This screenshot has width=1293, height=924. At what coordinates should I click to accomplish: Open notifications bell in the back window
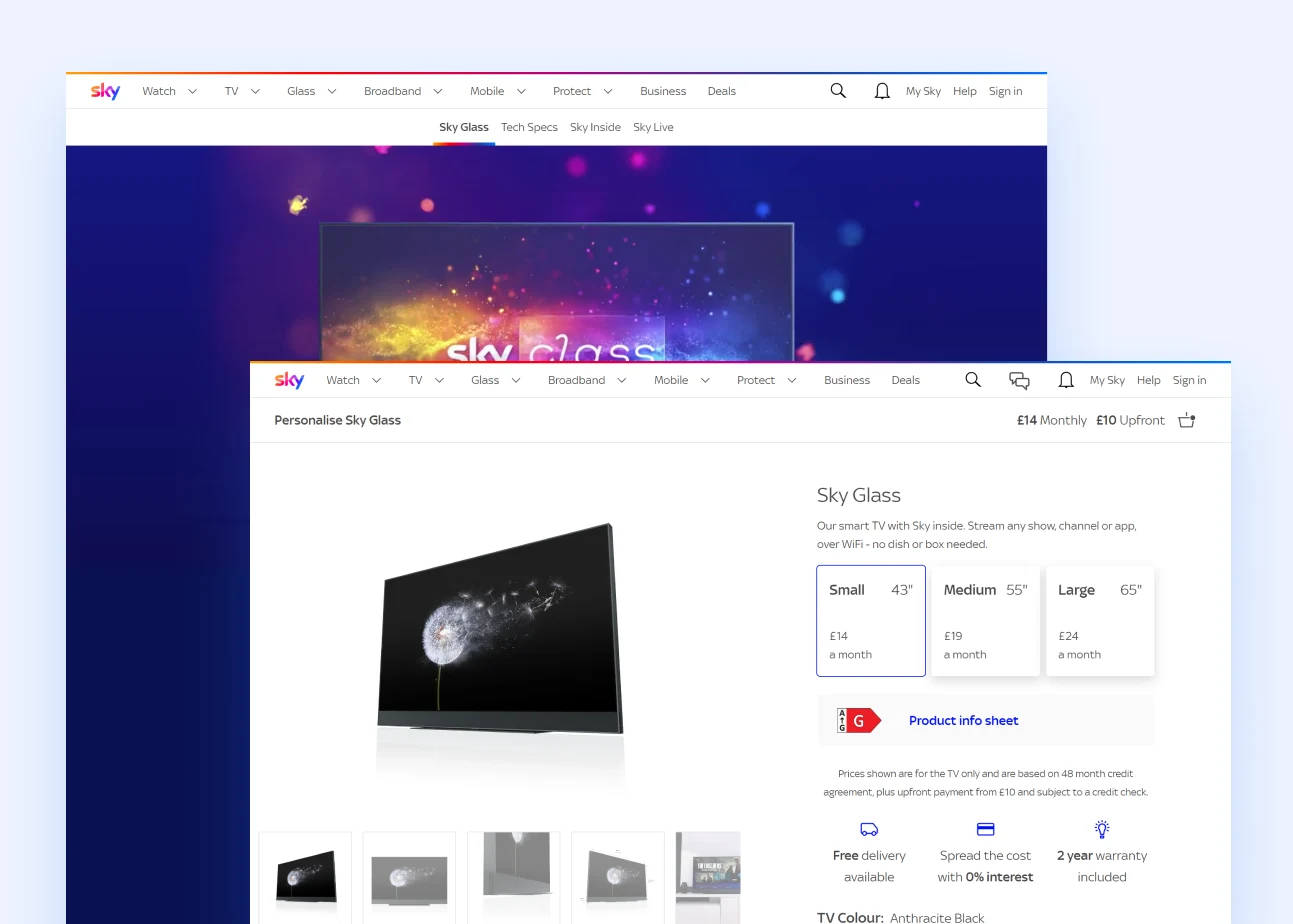click(882, 91)
